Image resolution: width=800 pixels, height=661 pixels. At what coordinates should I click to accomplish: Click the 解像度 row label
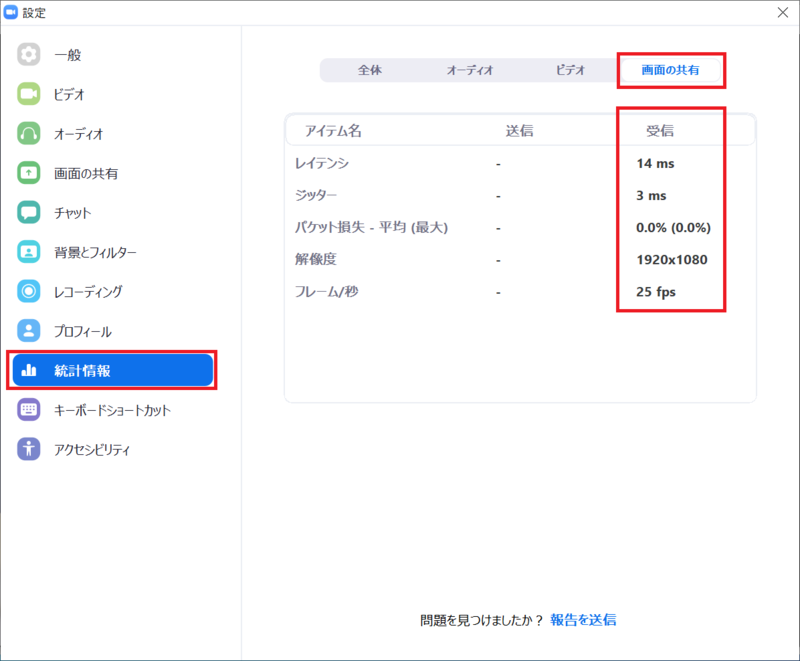pyautogui.click(x=316, y=259)
